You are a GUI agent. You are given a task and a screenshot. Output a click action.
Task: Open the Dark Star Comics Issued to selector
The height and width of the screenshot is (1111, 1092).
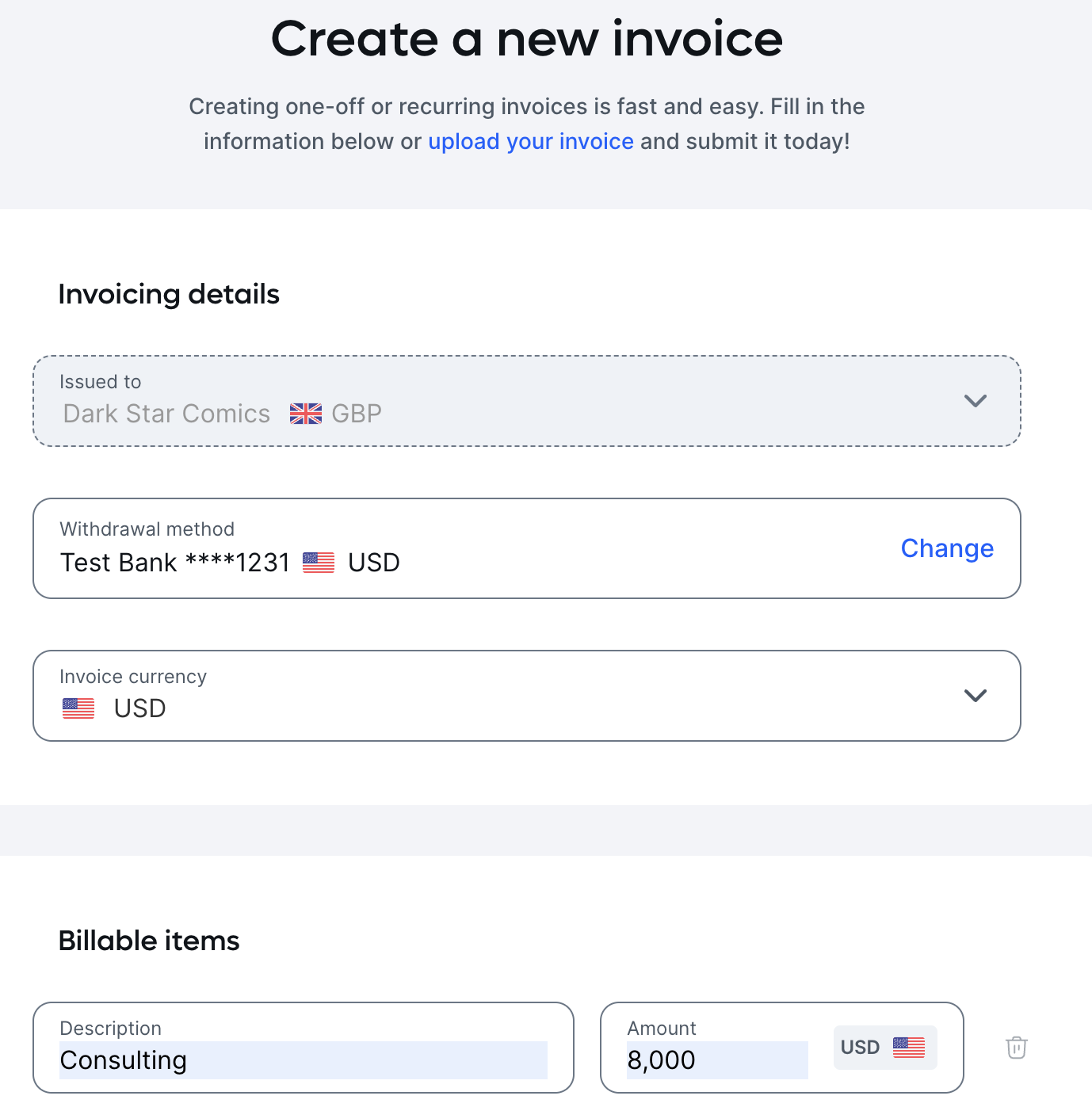pyautogui.click(x=527, y=401)
